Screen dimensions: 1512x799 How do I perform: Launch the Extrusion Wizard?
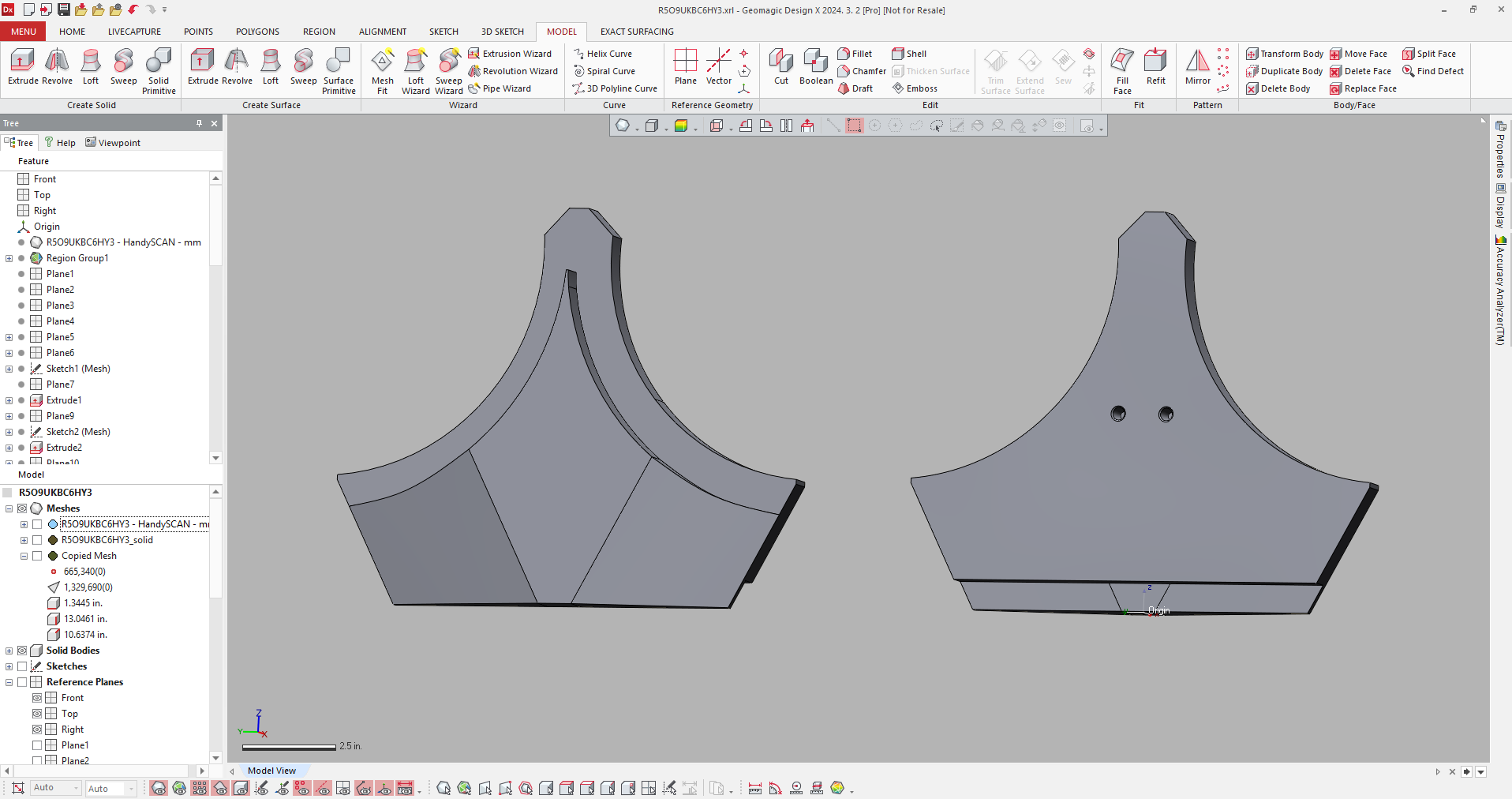tap(510, 54)
